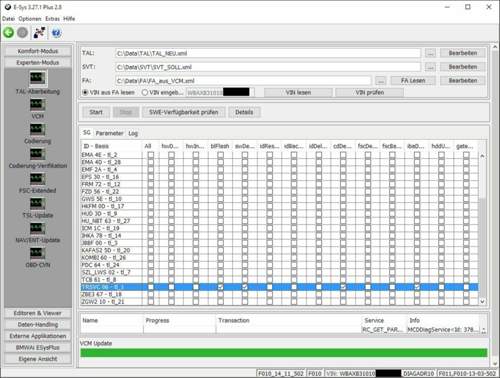The image size is (500, 378).
Task: Toggle the blFlash checkbox in the highlighted TRSVC row
Action: 220,287
